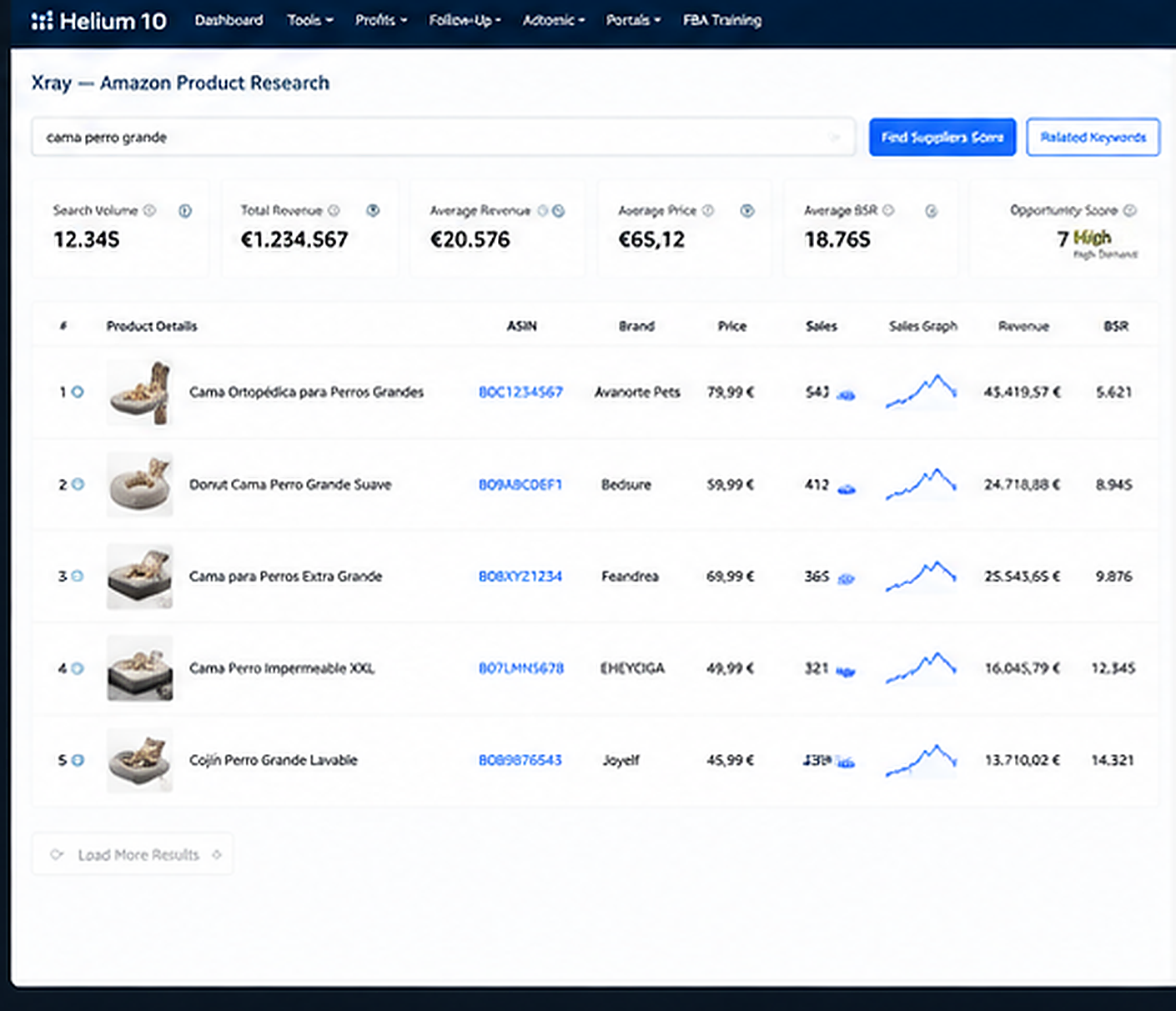Expand the Tools dropdown menu
This screenshot has height=1011, width=1176.
(x=309, y=20)
